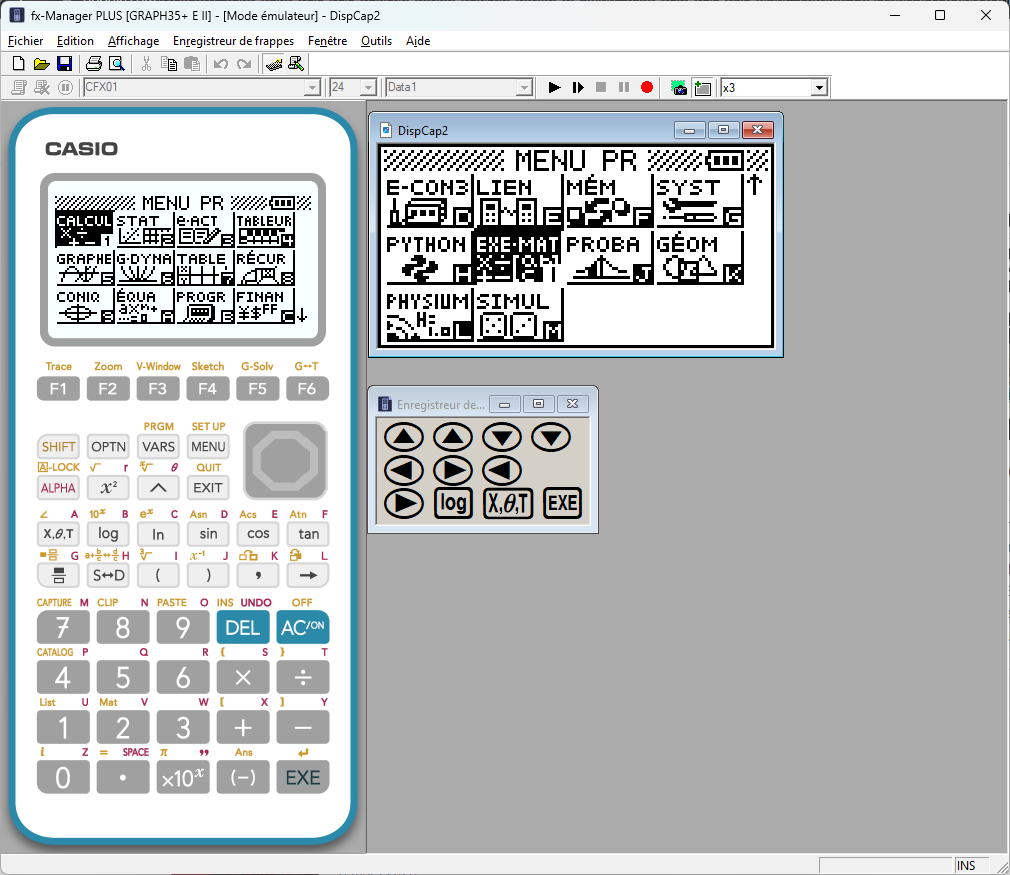The image size is (1010, 875).
Task: Click the calculator S↔D key
Action: pyautogui.click(x=108, y=575)
